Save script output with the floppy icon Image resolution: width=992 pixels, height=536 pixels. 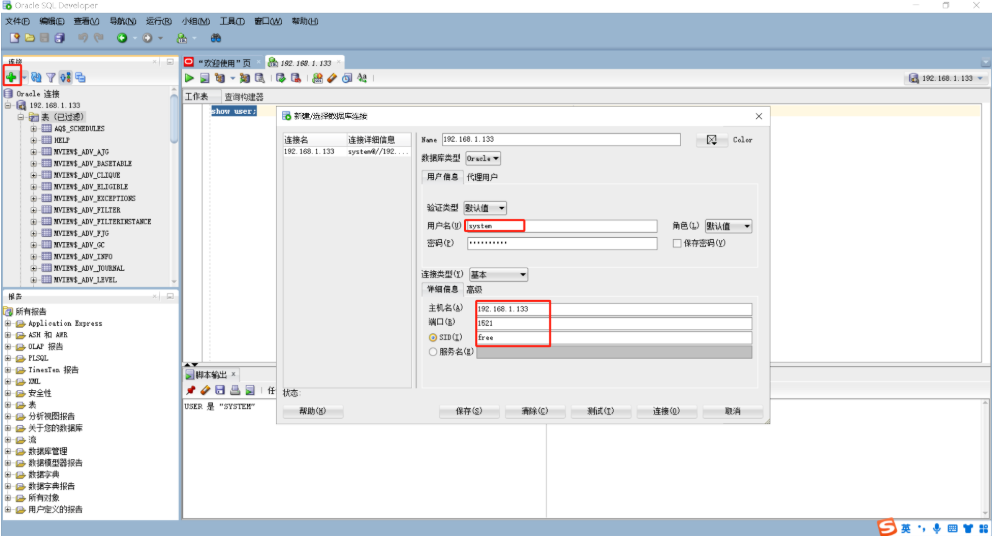click(x=220, y=390)
